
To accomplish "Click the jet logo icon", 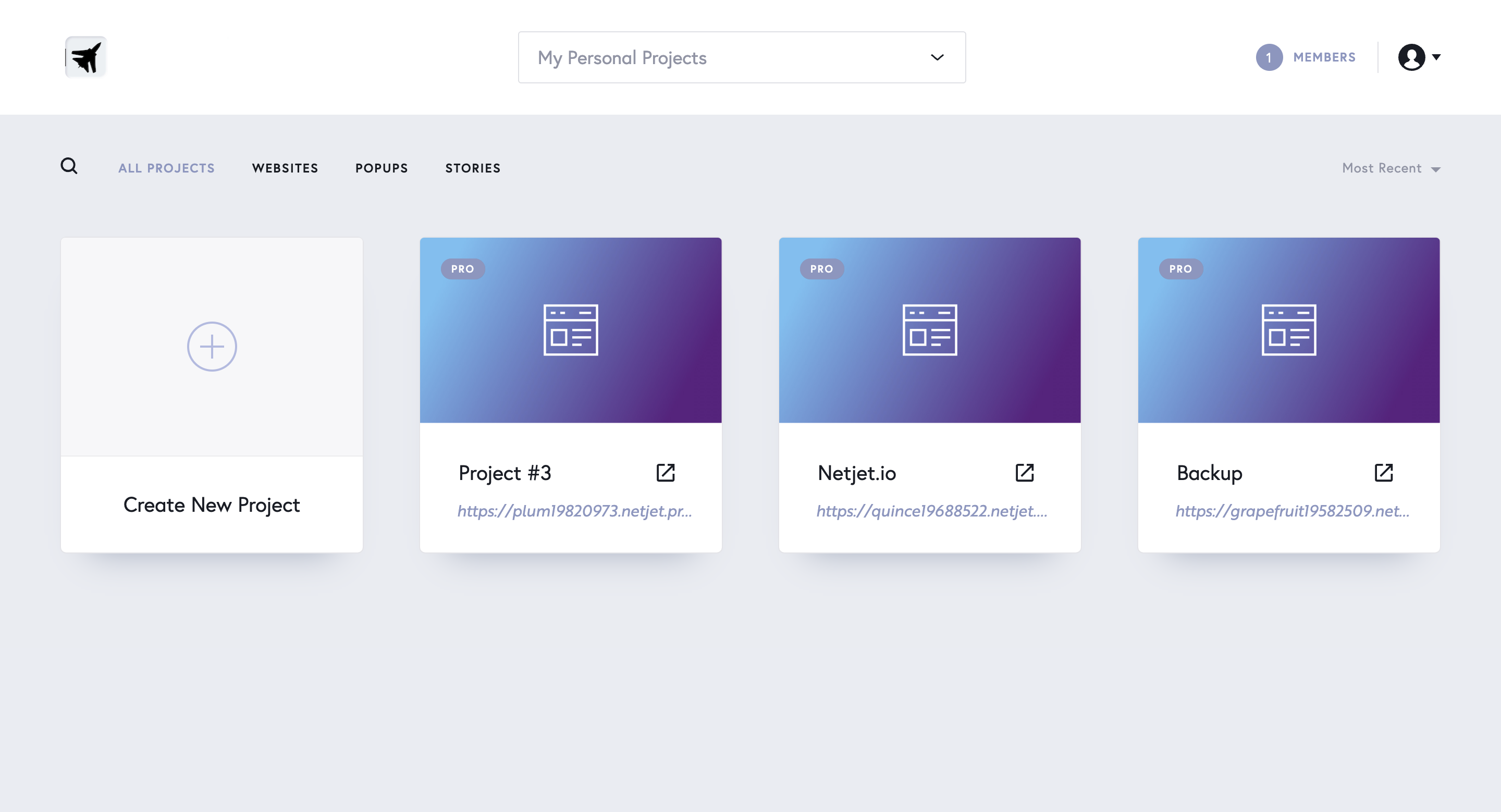I will 85,56.
